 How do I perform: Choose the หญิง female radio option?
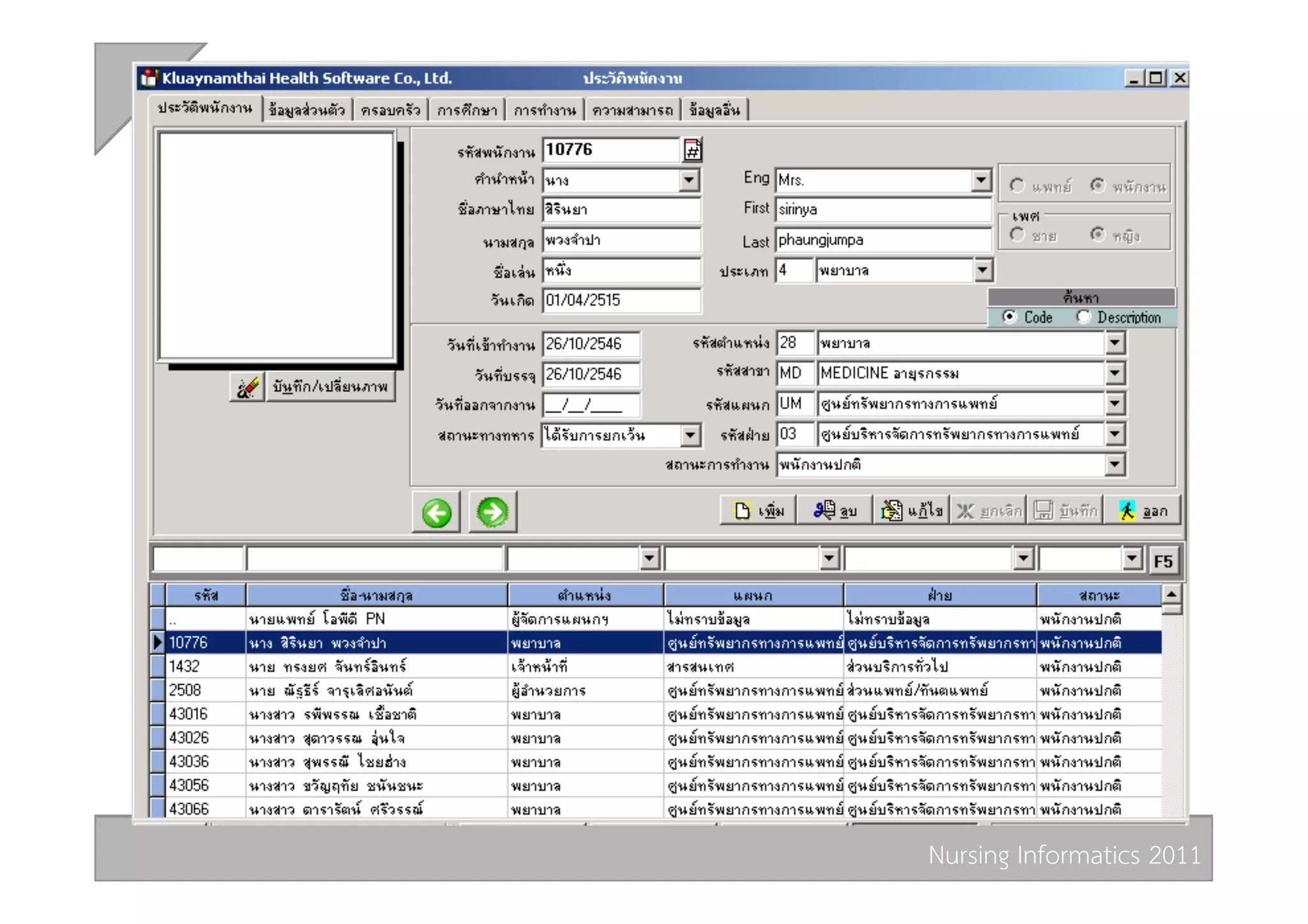(1097, 235)
